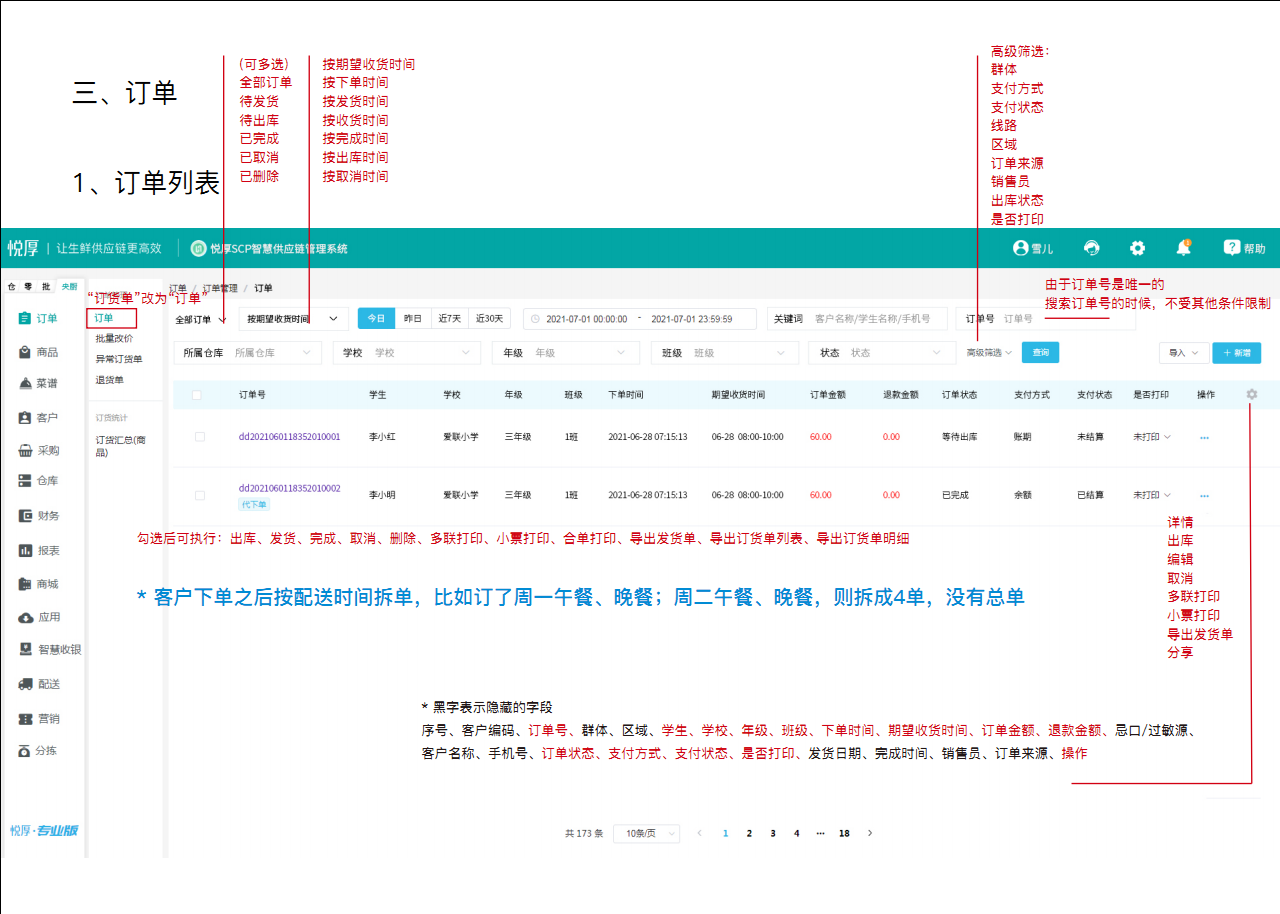Open 配送 truck icon in sidebar
1280x914 pixels.
point(26,684)
